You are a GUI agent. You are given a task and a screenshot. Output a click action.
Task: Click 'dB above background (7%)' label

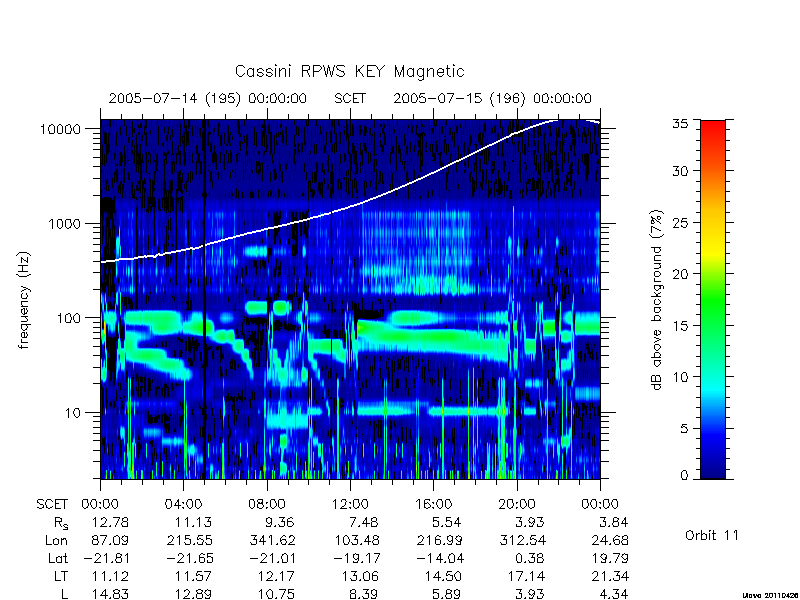point(657,300)
